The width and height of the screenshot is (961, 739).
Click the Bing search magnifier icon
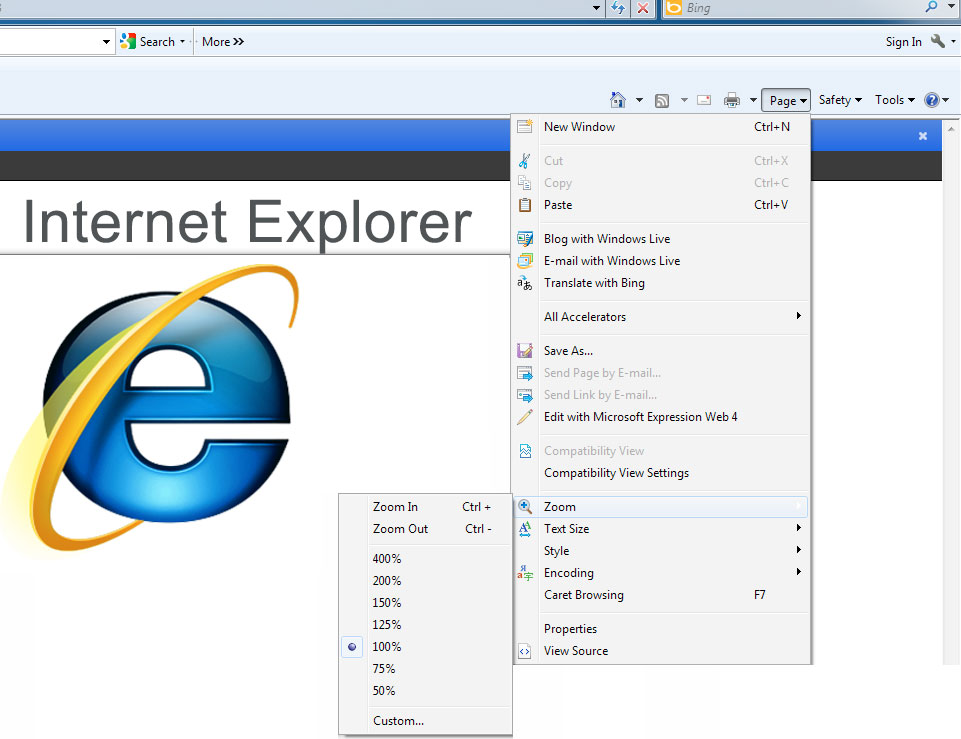[x=932, y=7]
